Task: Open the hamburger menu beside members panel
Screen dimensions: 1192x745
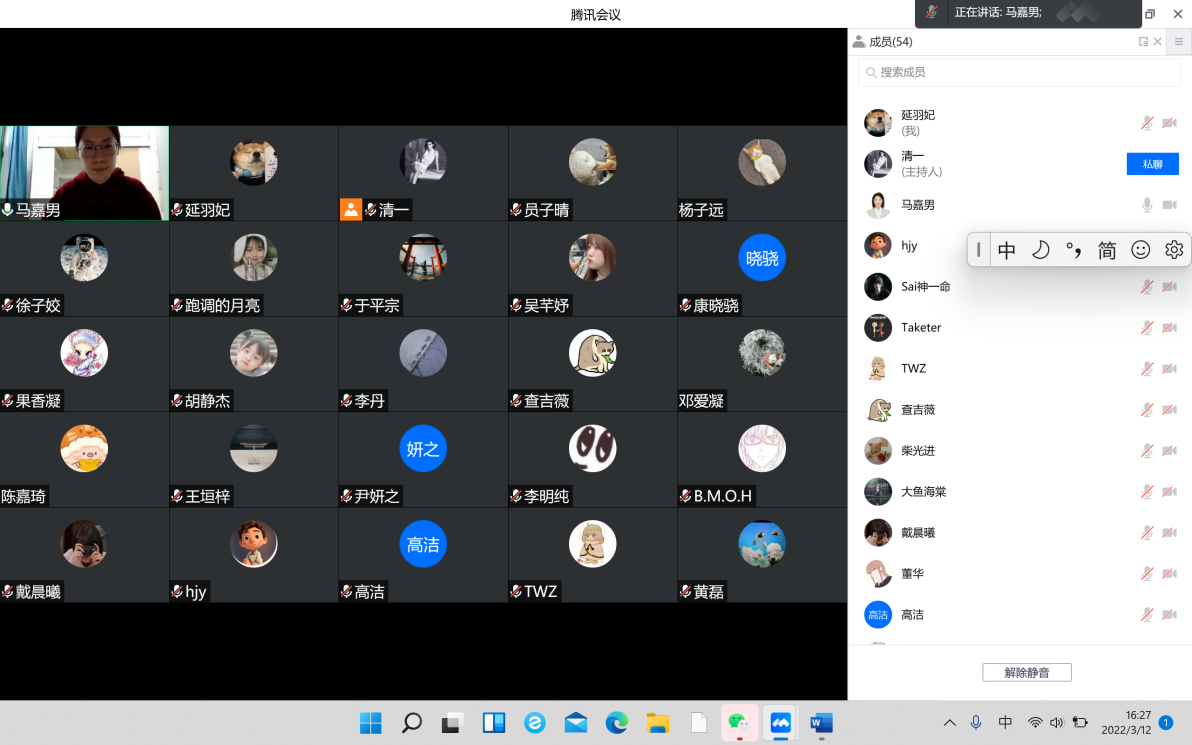Action: coord(1179,42)
